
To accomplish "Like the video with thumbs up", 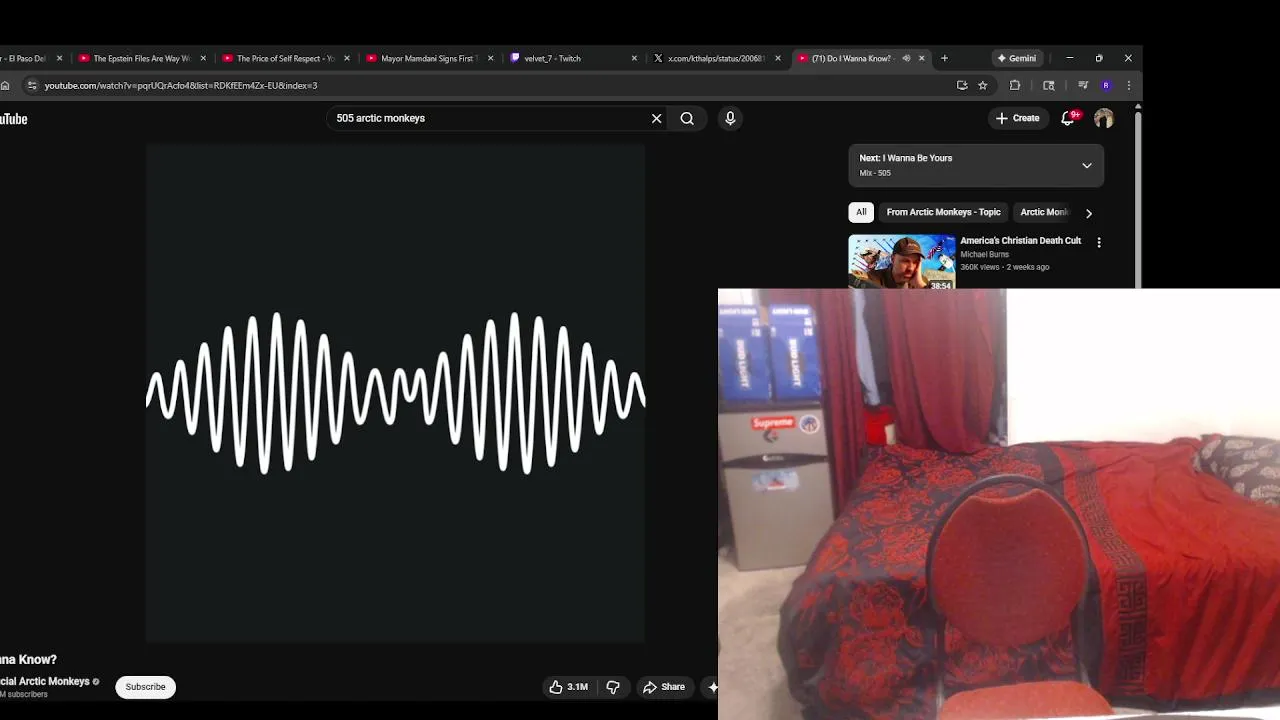I will tap(568, 687).
